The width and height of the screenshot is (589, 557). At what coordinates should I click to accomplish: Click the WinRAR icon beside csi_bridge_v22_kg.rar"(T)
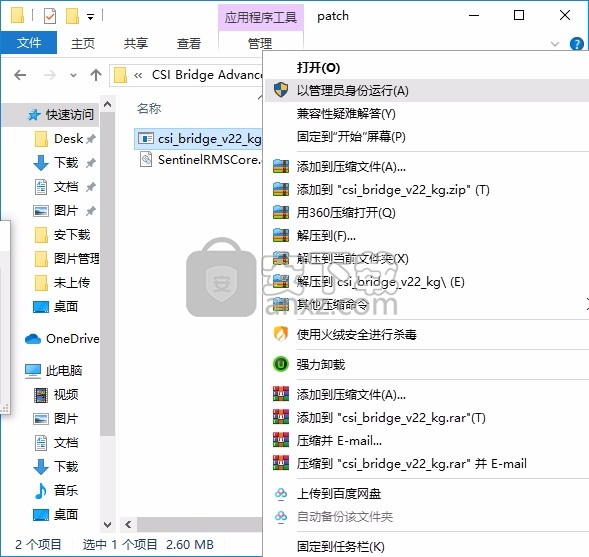click(281, 417)
